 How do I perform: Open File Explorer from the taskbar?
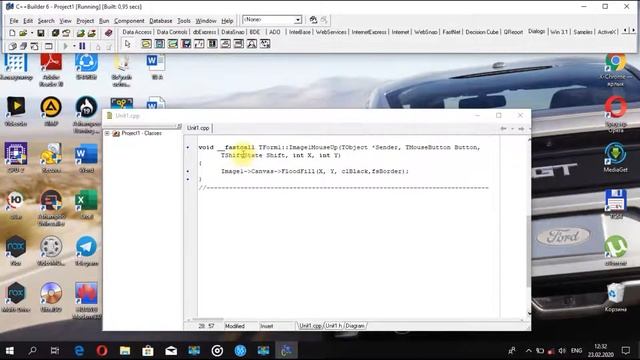125,351
